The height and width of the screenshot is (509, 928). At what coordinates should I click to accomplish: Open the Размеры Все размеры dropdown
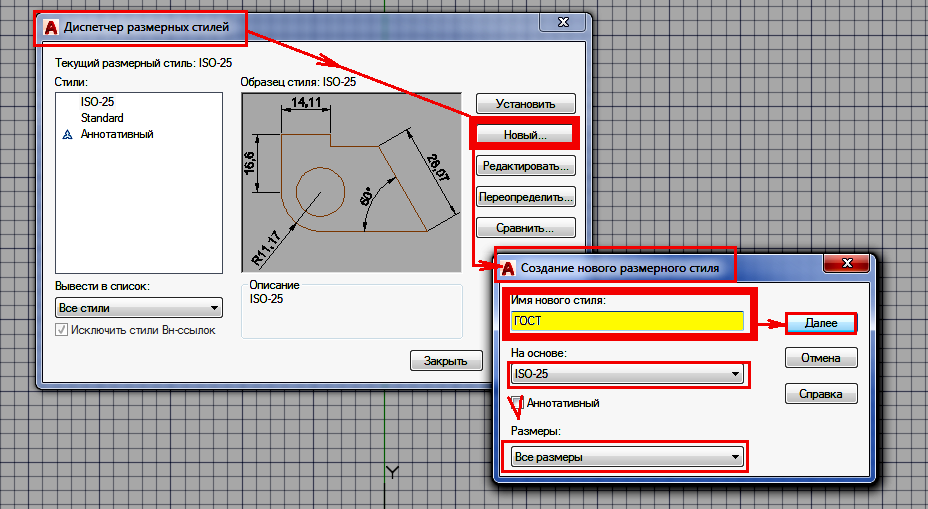[x=627, y=457]
